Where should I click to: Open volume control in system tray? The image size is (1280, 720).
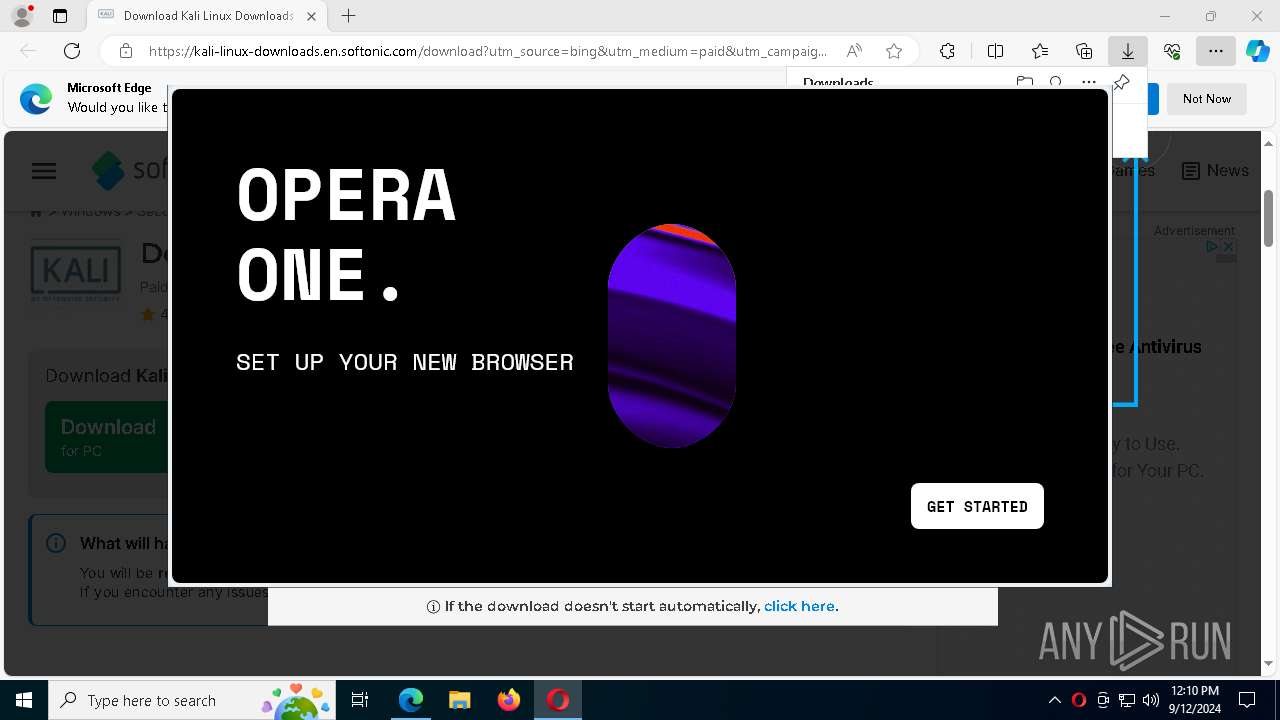[1151, 700]
